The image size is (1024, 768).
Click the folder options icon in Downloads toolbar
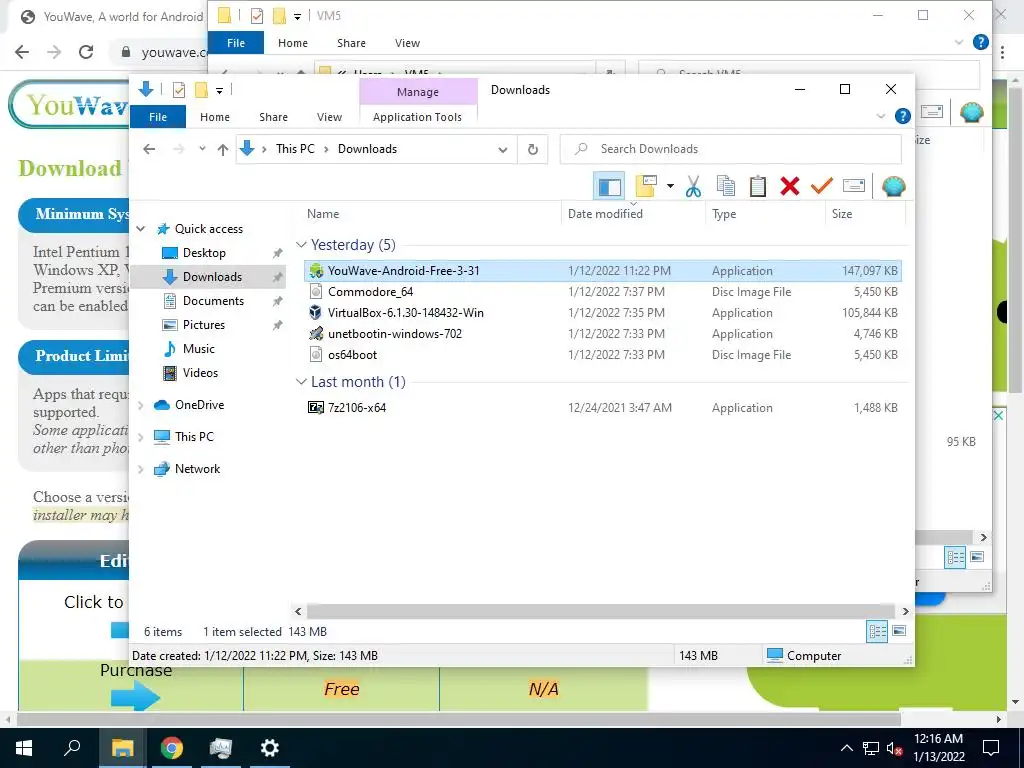click(646, 186)
